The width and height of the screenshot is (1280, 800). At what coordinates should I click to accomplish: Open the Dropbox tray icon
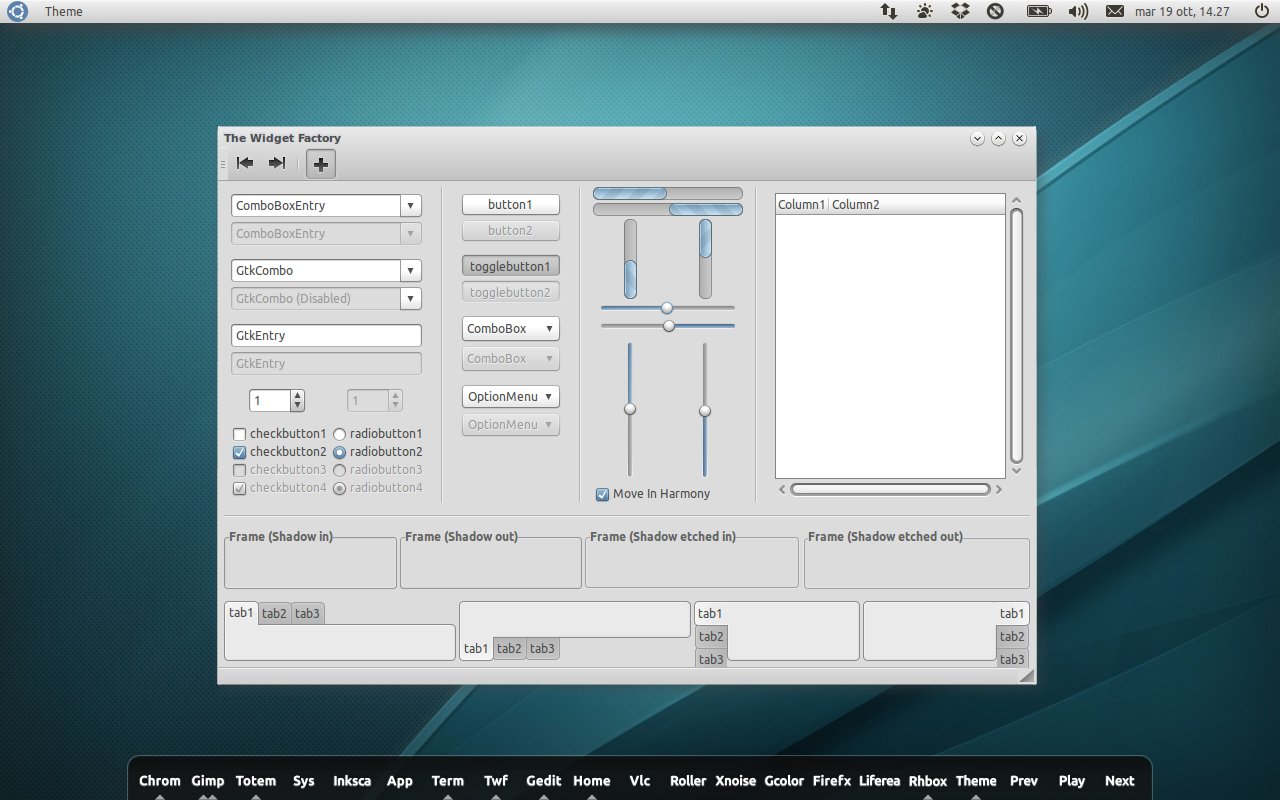tap(959, 11)
